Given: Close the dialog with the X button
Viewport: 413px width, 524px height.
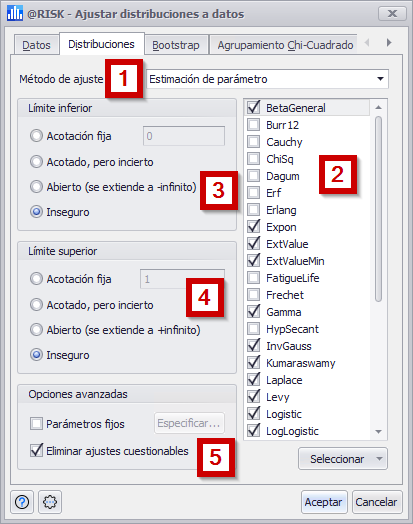Looking at the screenshot, I should 392,13.
